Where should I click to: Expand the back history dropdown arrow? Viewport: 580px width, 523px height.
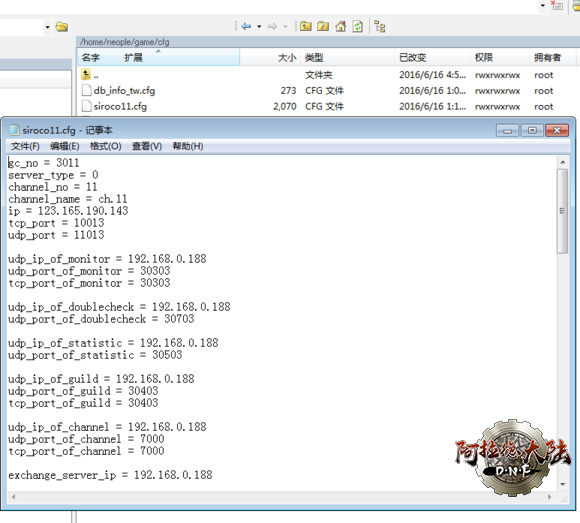pyautogui.click(x=259, y=26)
